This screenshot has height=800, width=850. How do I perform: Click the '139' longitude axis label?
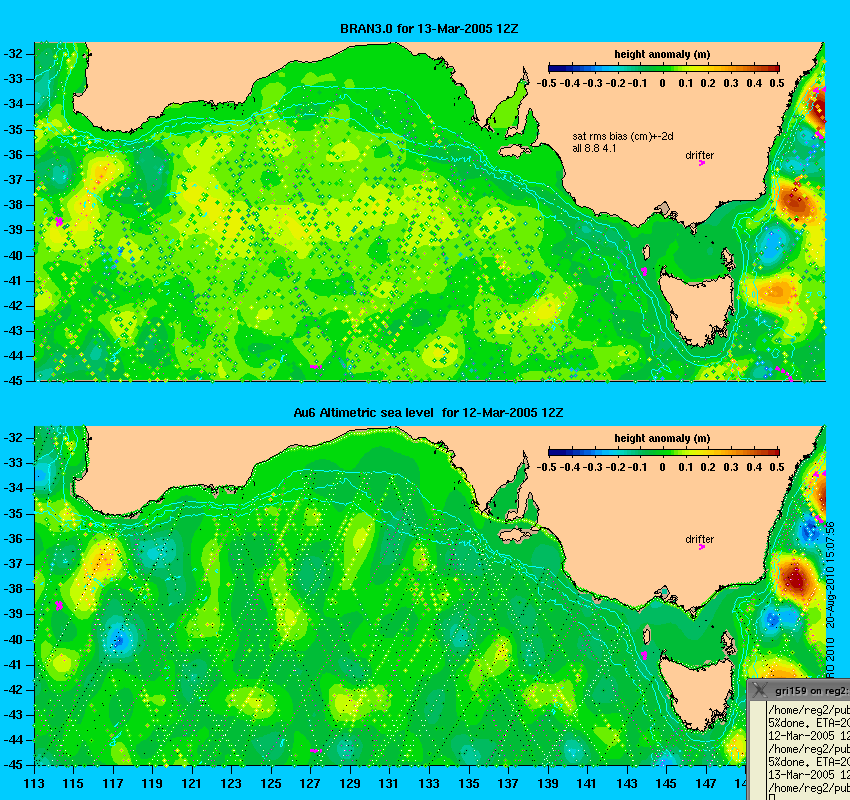[548, 783]
